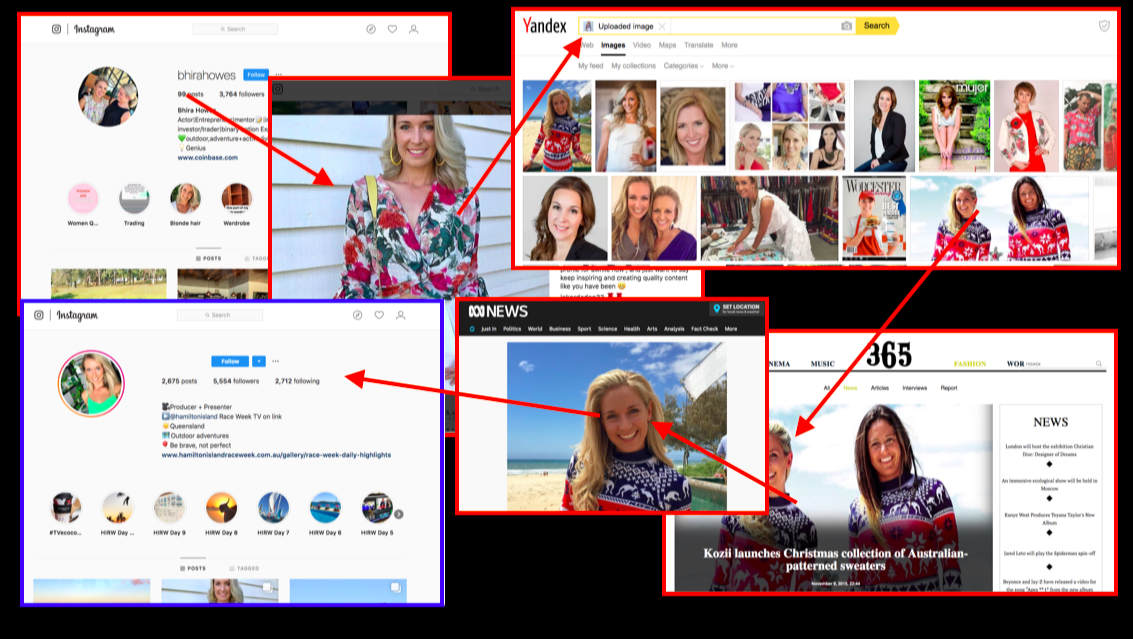Viewport: 1133px width, 639px height.
Task: Click the Yandex logo
Action: (x=545, y=27)
